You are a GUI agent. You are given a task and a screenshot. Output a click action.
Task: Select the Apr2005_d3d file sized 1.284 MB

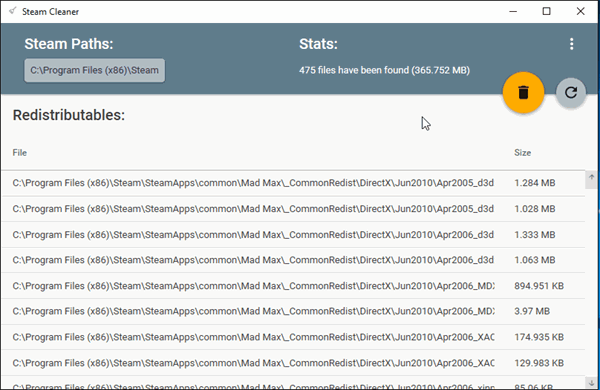click(x=293, y=183)
